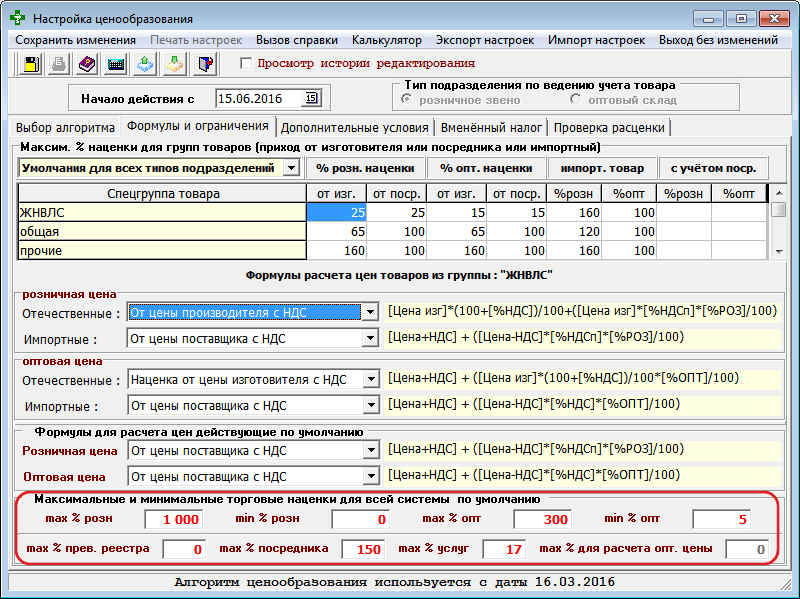Click '% розн. наценки' header button
The height and width of the screenshot is (599, 800).
click(365, 168)
